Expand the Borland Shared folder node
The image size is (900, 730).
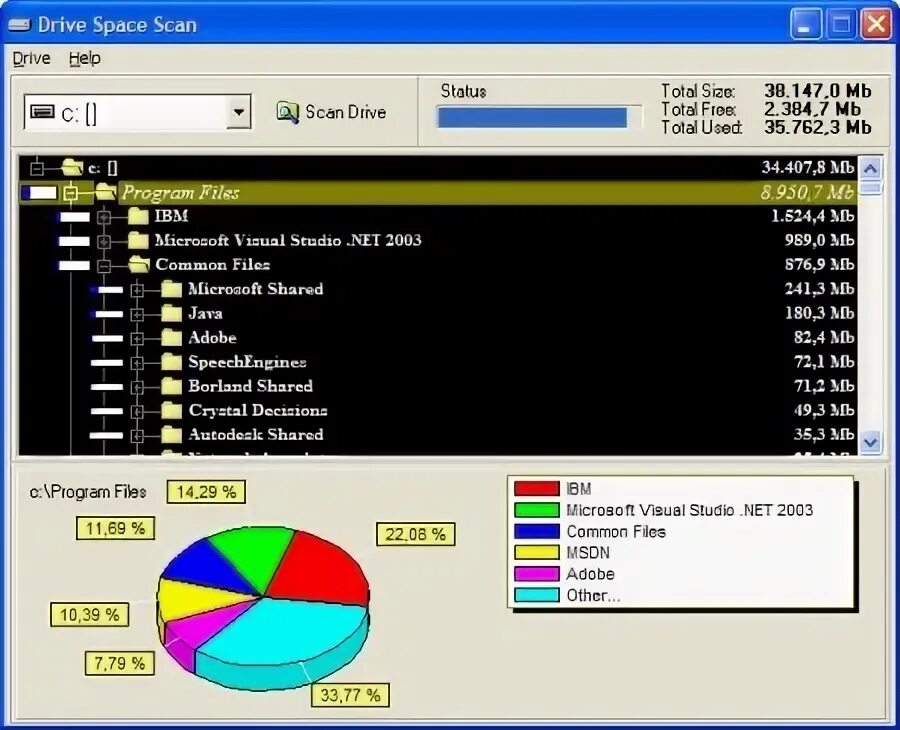137,387
